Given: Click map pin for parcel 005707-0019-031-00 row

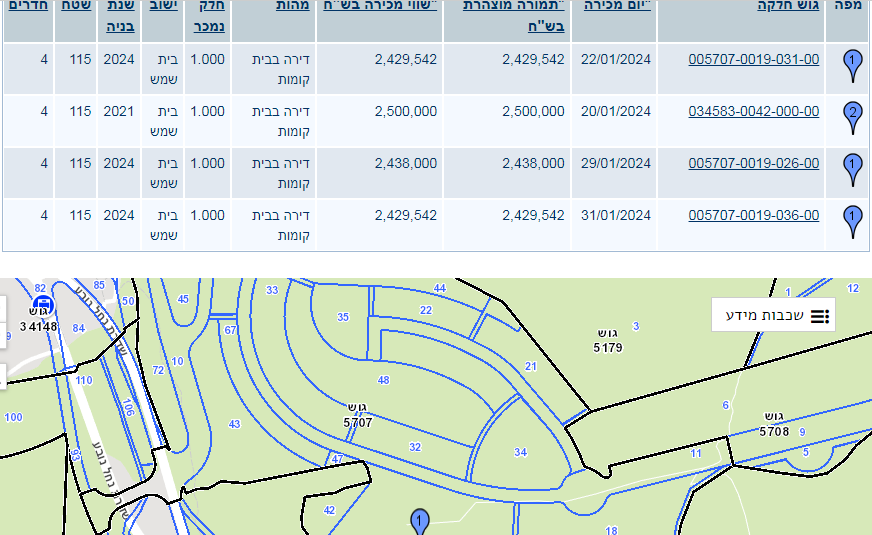Looking at the screenshot, I should 853,65.
